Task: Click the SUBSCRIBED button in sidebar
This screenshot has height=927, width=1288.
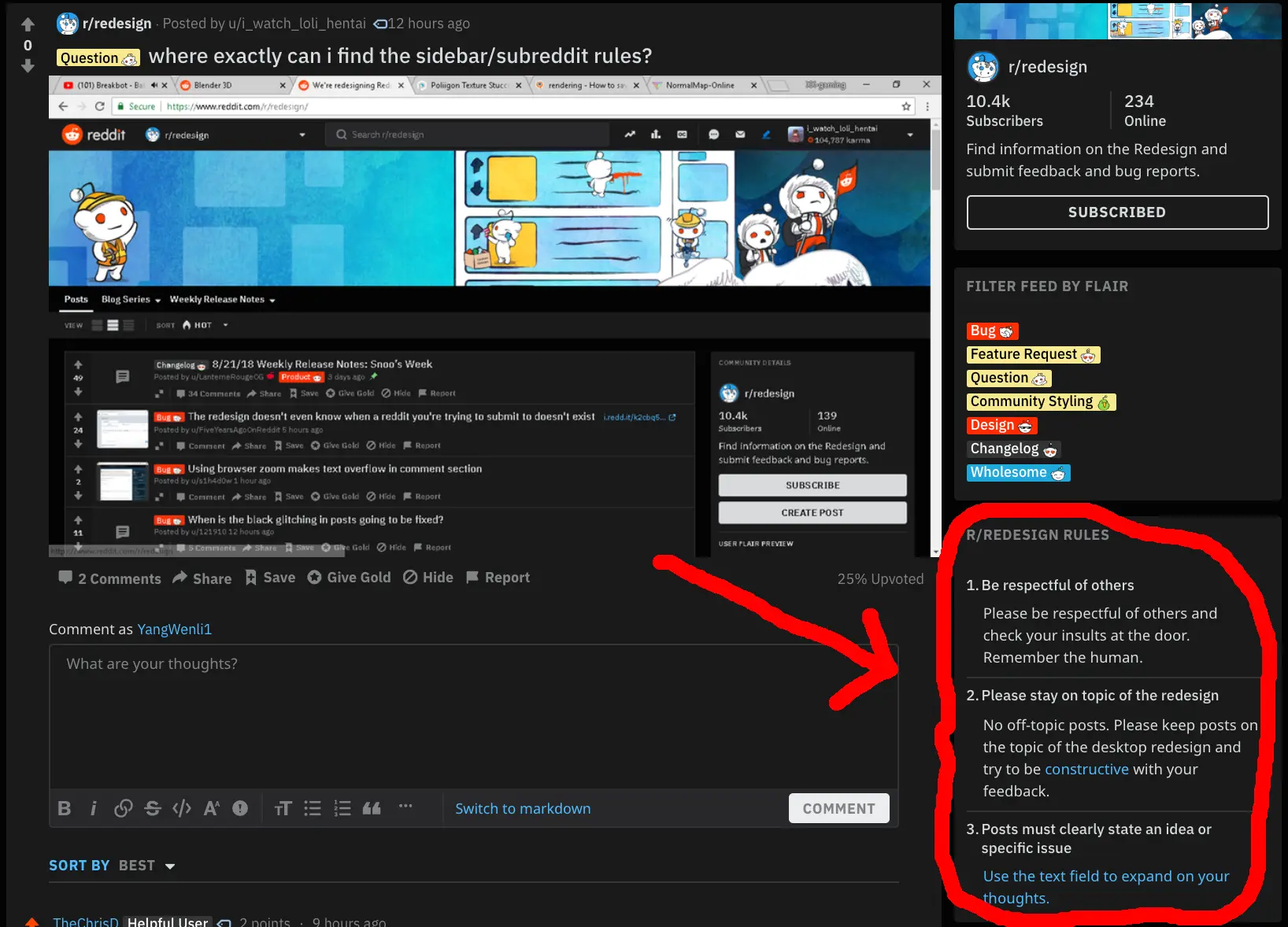Action: click(x=1117, y=212)
